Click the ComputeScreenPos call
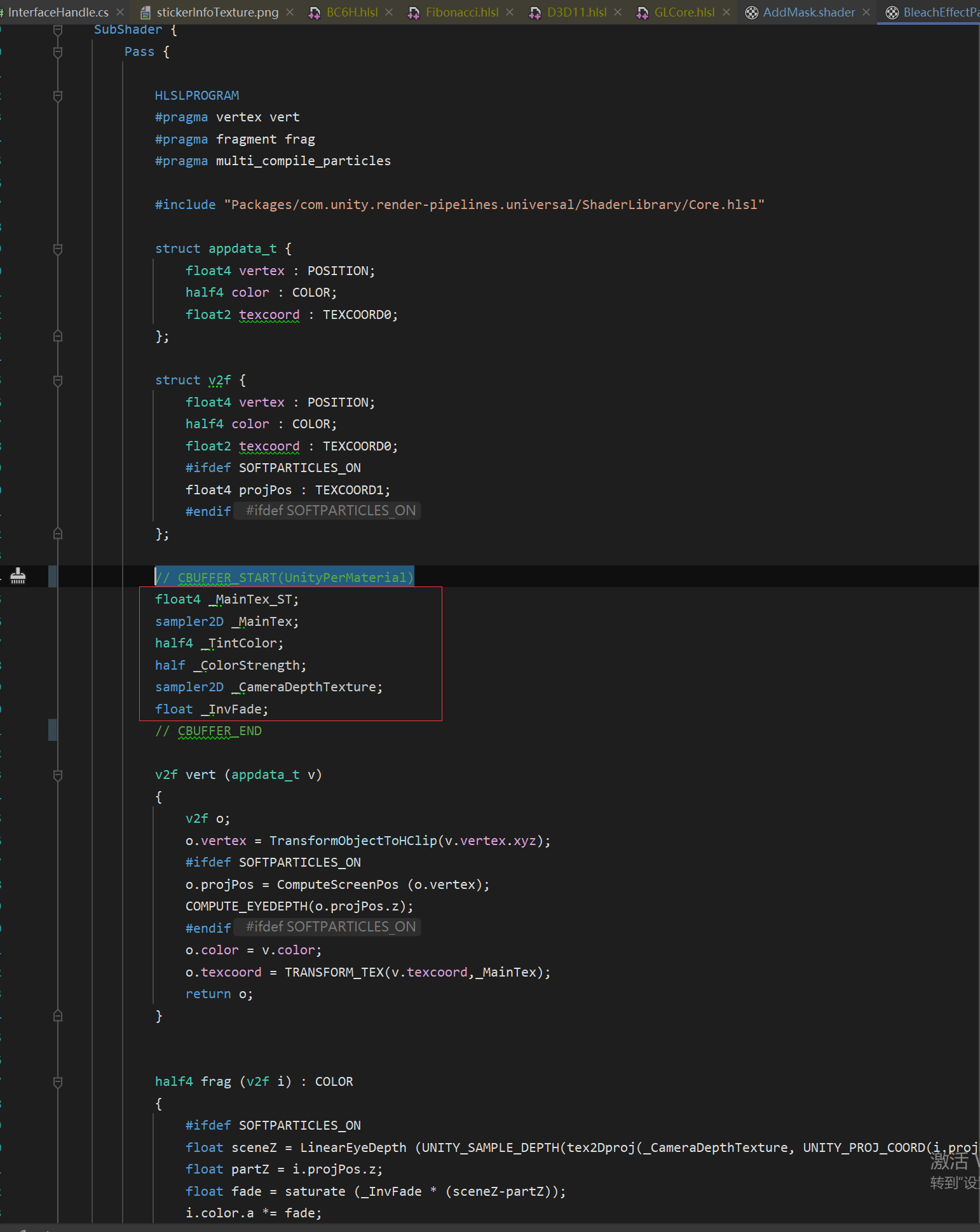This screenshot has width=980, height=1232. click(383, 884)
